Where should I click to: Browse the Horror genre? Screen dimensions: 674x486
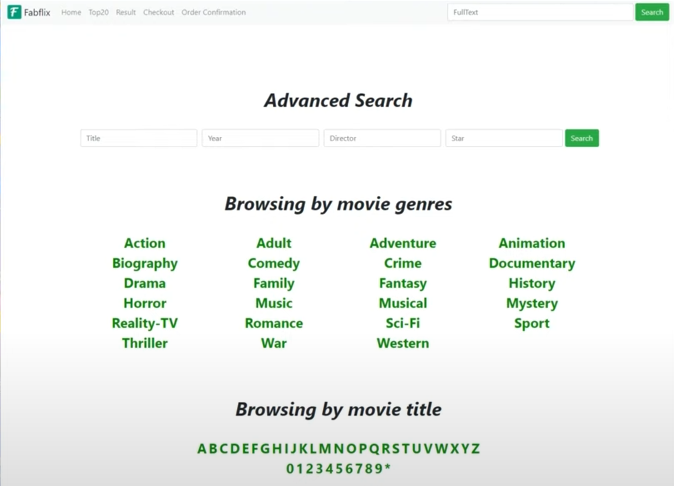click(145, 303)
